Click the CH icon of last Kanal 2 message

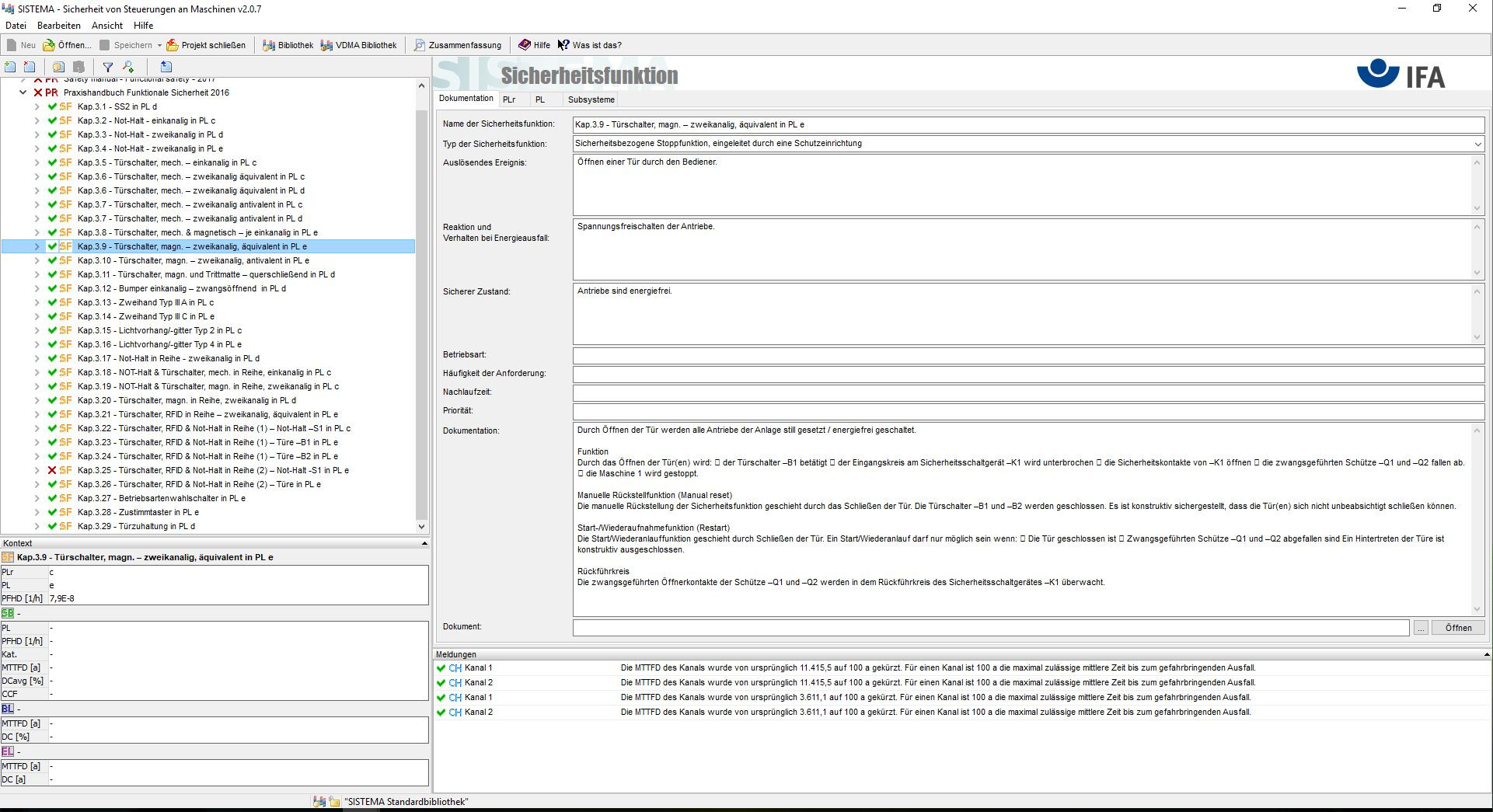tap(455, 713)
